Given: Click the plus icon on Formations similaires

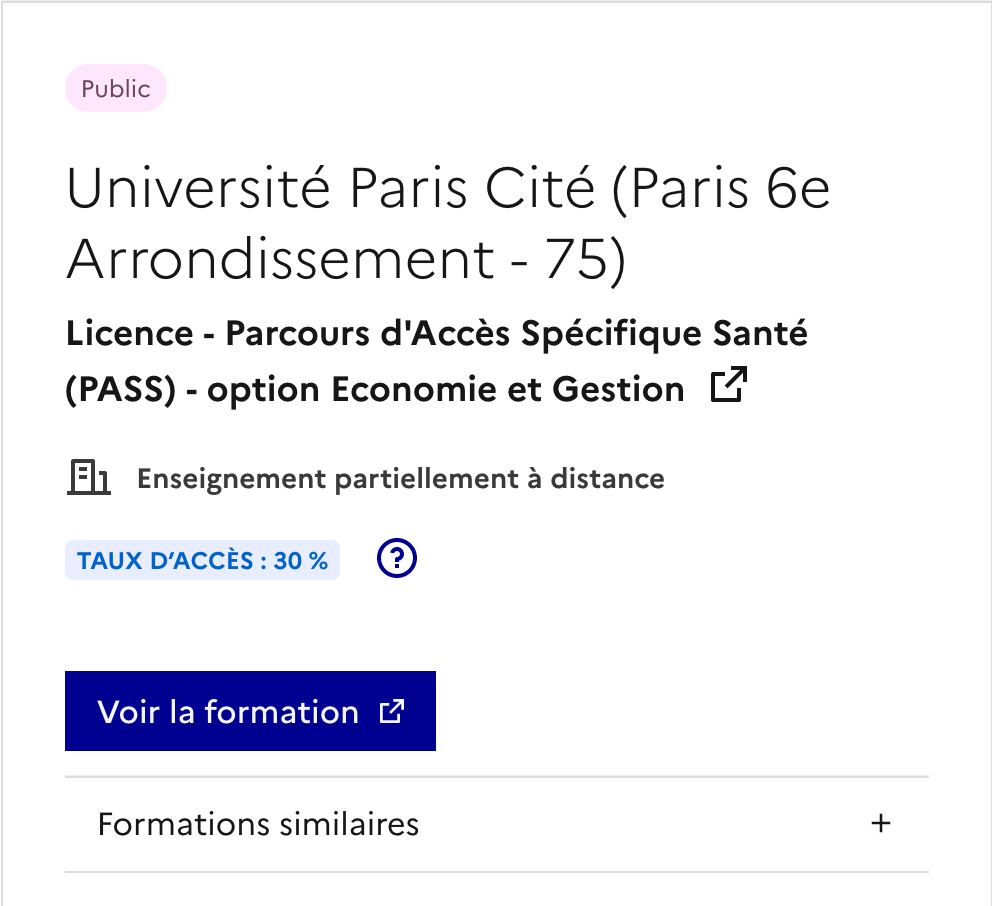Looking at the screenshot, I should pos(880,824).
